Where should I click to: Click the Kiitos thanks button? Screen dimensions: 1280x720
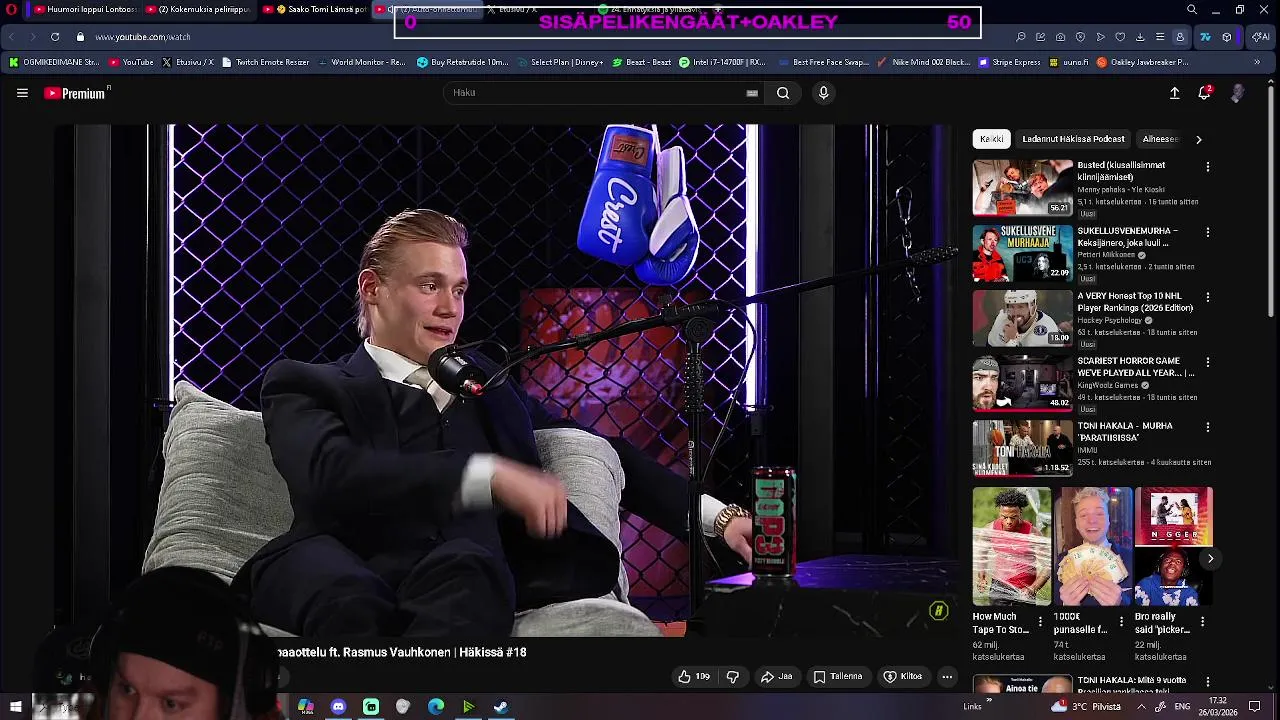pos(902,677)
